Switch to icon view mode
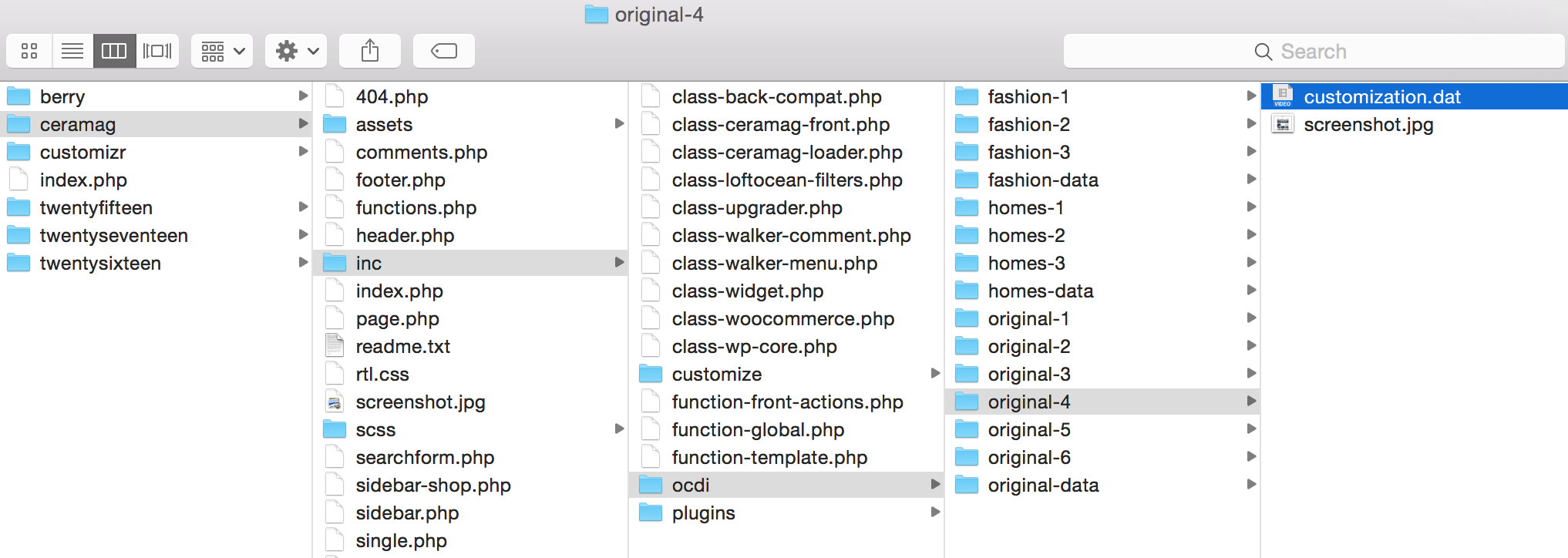Screen dimensions: 1568x558 click(x=29, y=51)
